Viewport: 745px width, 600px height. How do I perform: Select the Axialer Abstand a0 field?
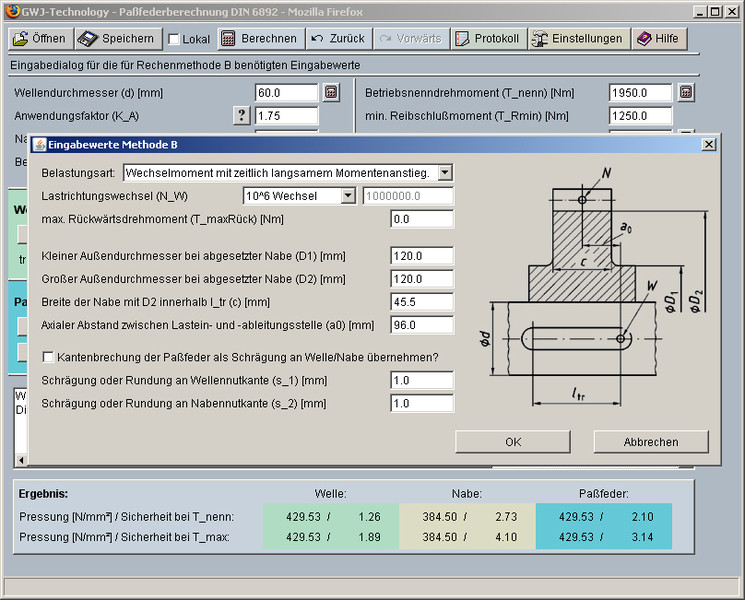click(x=423, y=325)
